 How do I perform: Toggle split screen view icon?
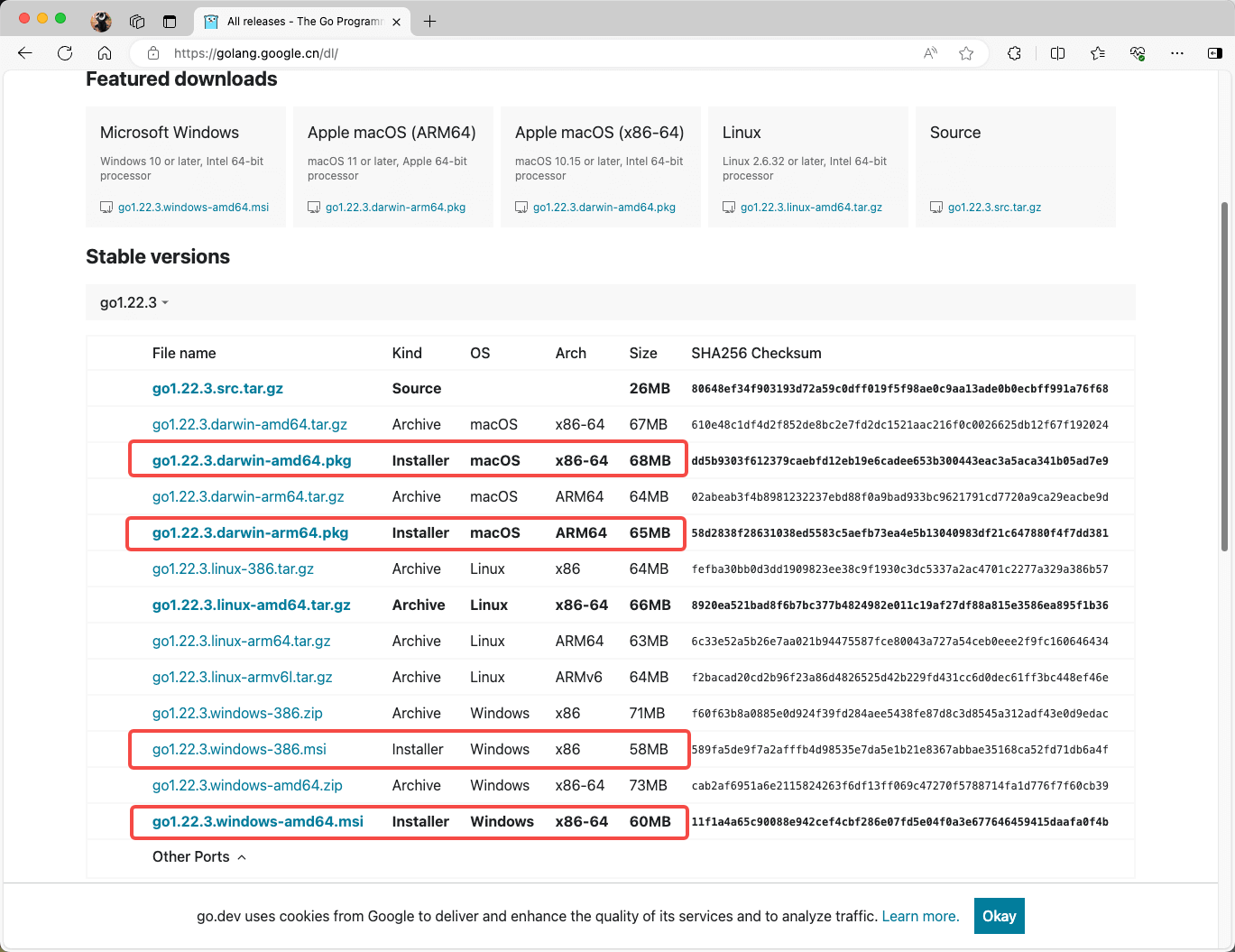tap(1058, 53)
